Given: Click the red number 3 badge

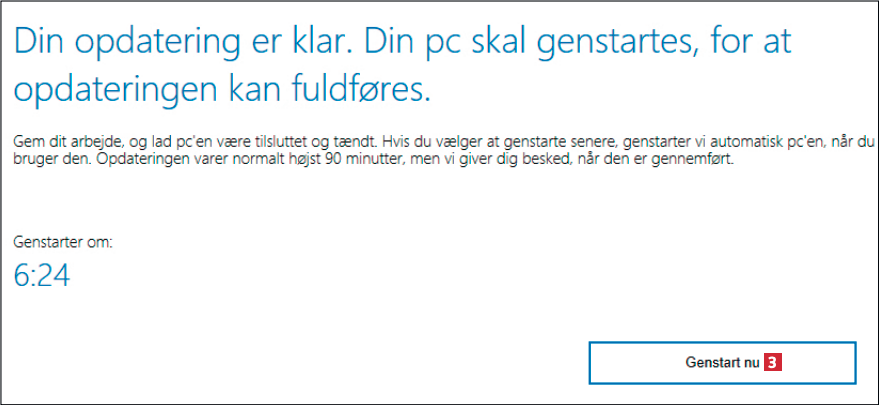Looking at the screenshot, I should coord(772,363).
